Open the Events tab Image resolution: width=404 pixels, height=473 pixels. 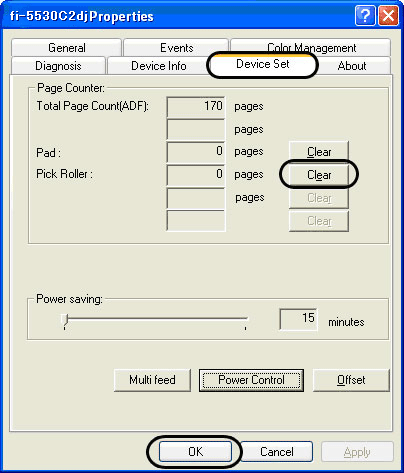pos(176,48)
